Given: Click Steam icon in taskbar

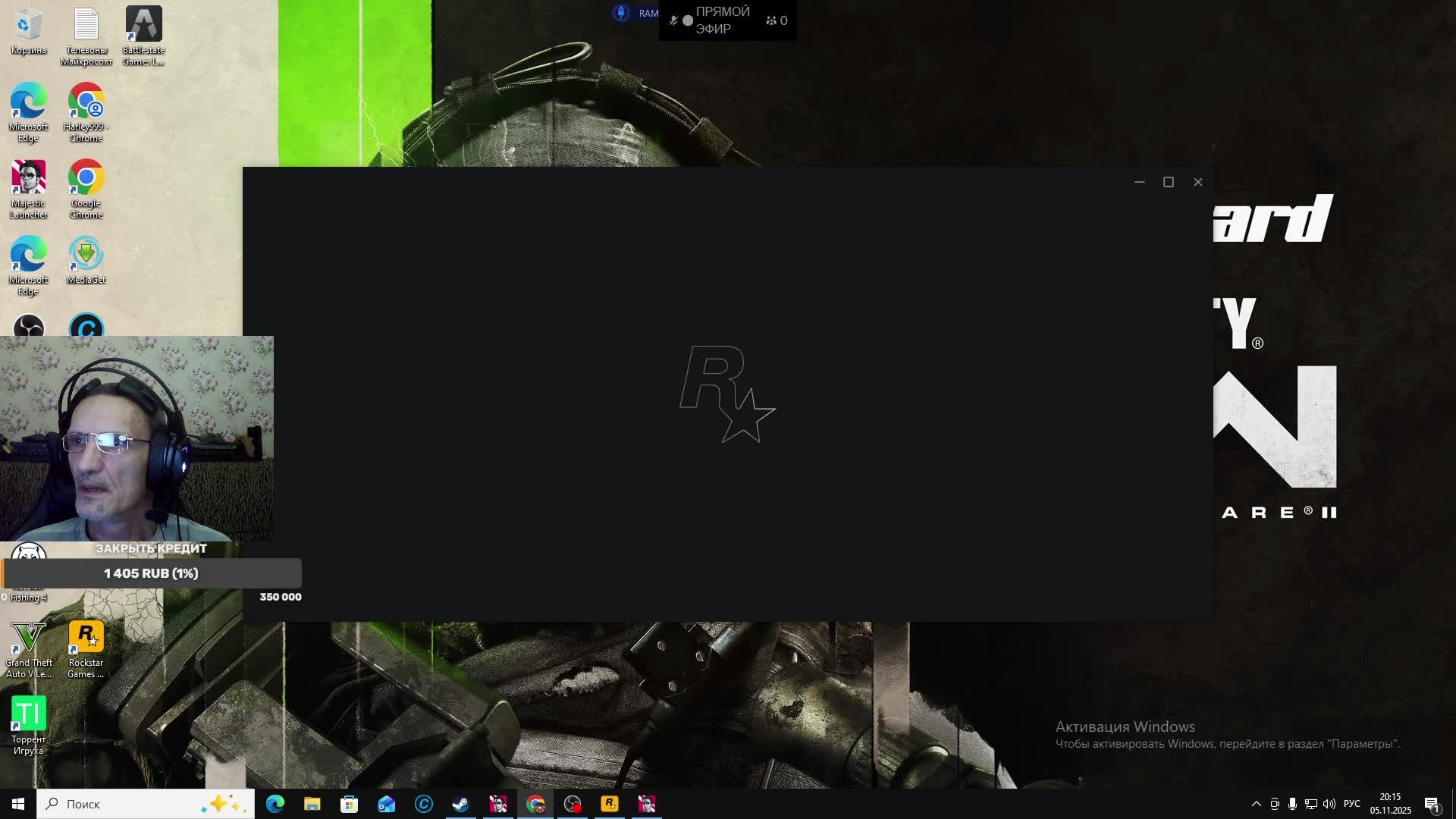Looking at the screenshot, I should coord(460,804).
